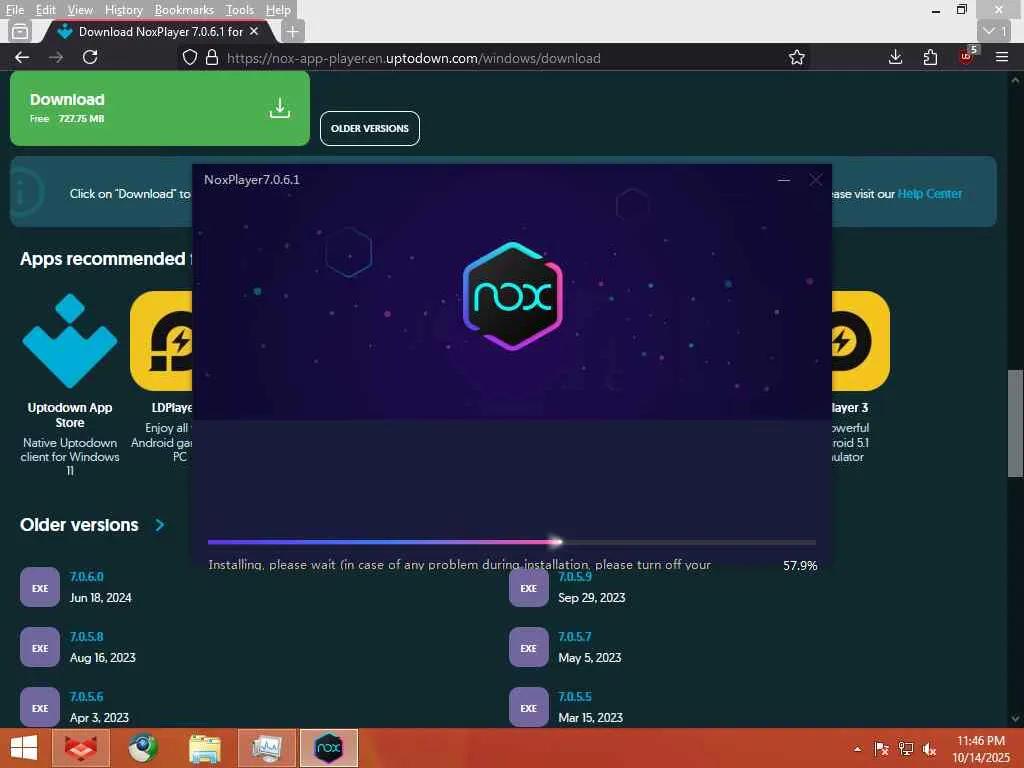Show hidden system tray icons
The height and width of the screenshot is (768, 1024).
coord(857,749)
